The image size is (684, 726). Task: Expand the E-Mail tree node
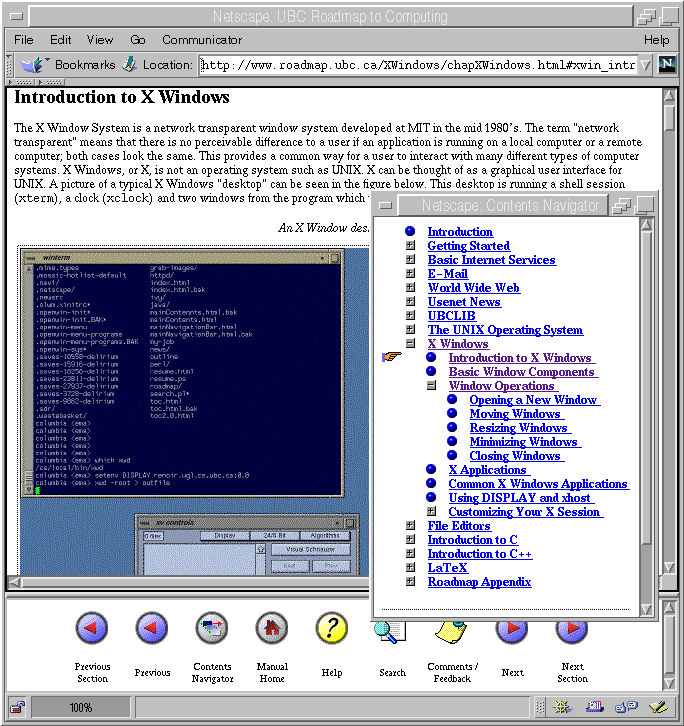tap(410, 273)
